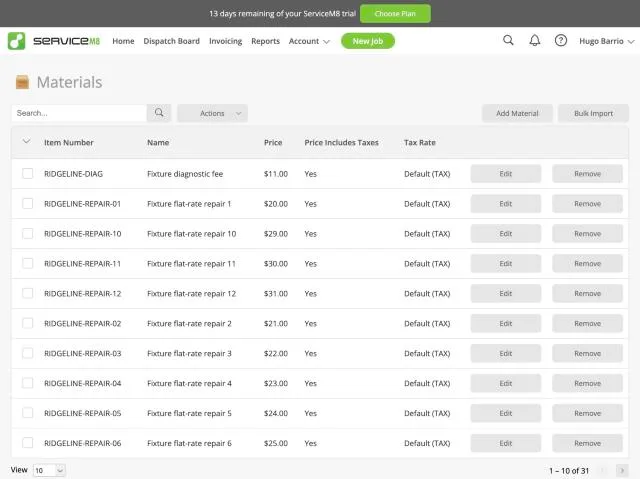Focus the materials Search field
Screen dimensions: 640x479
point(79,113)
